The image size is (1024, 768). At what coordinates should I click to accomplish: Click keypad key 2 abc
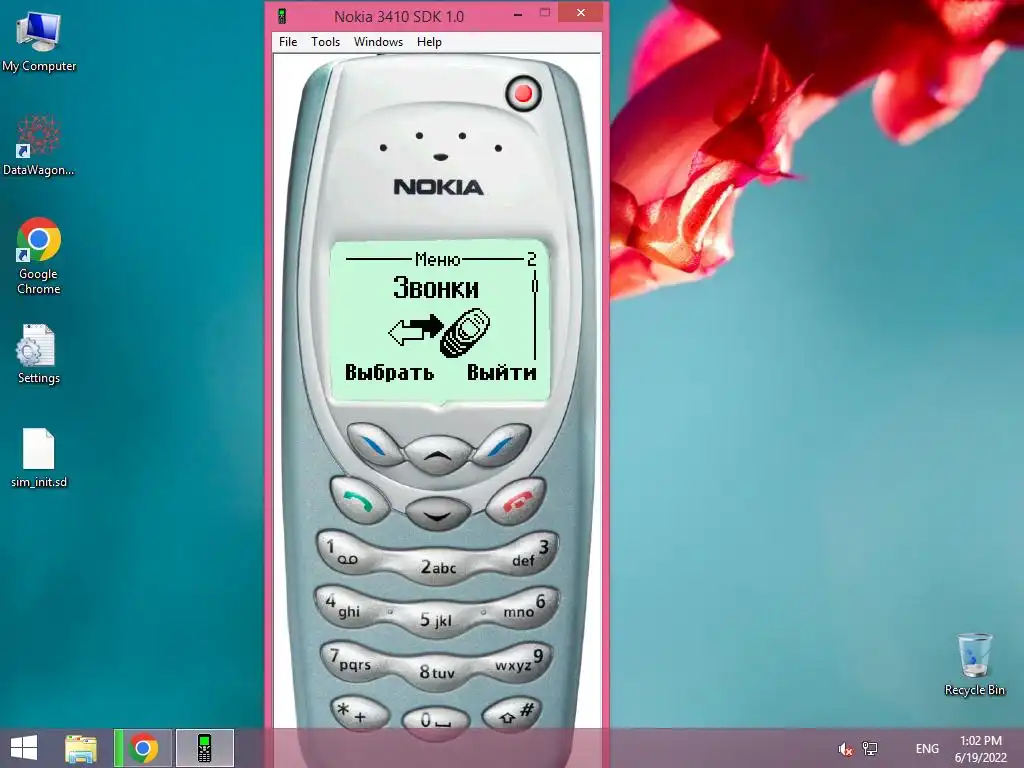(438, 567)
